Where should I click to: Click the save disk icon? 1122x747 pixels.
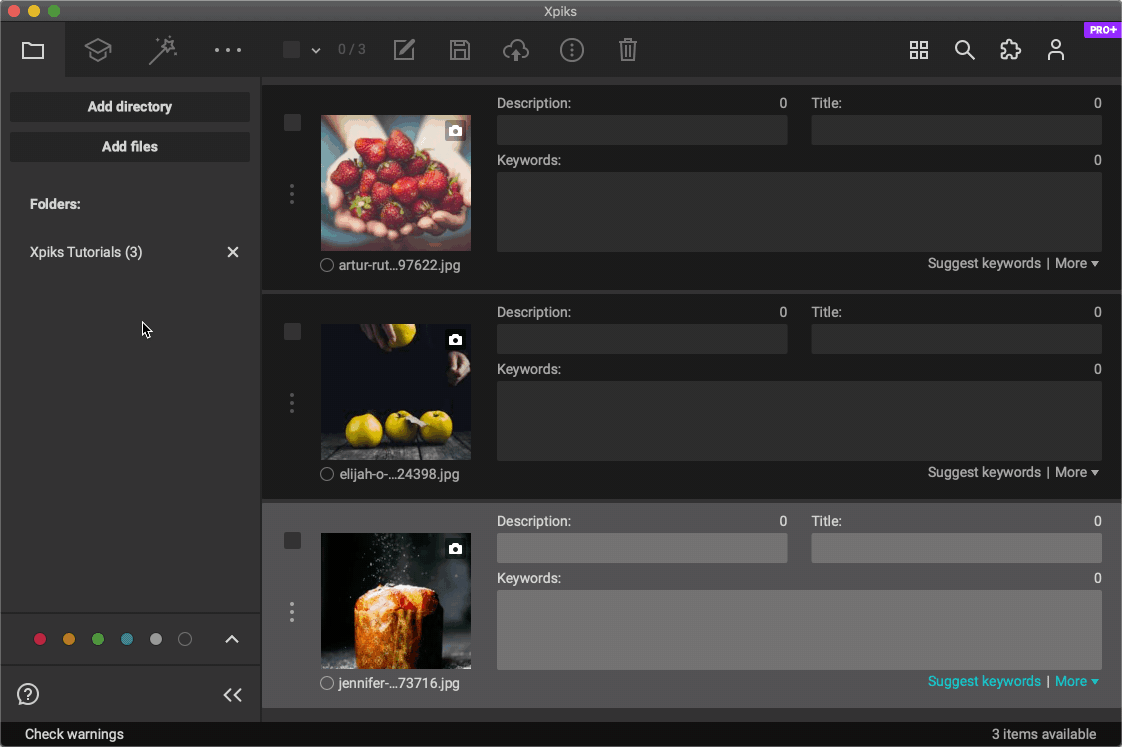(460, 50)
